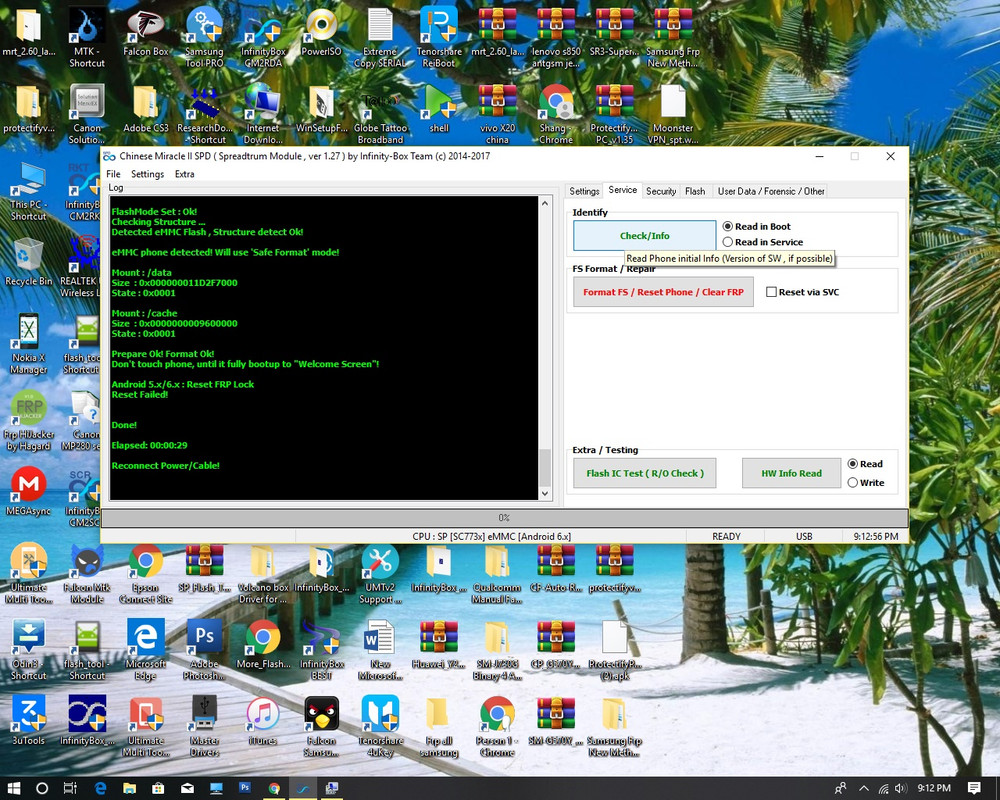Select the shell desktop icon

coord(439,108)
